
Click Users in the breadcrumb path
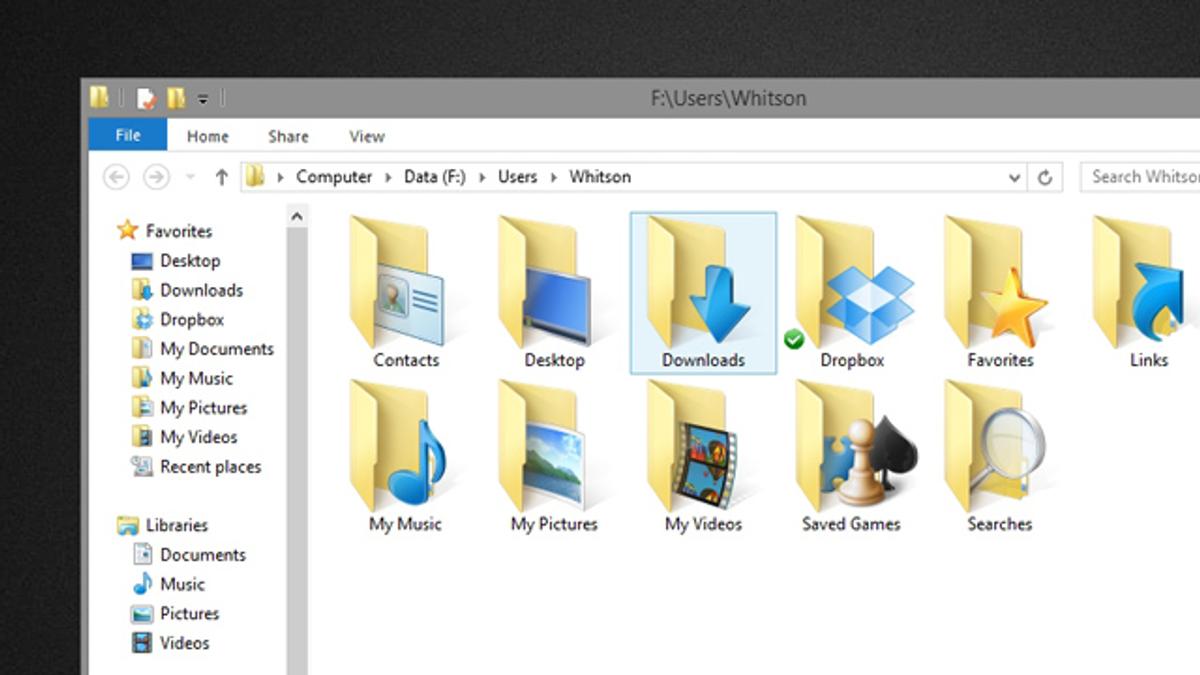[x=517, y=177]
